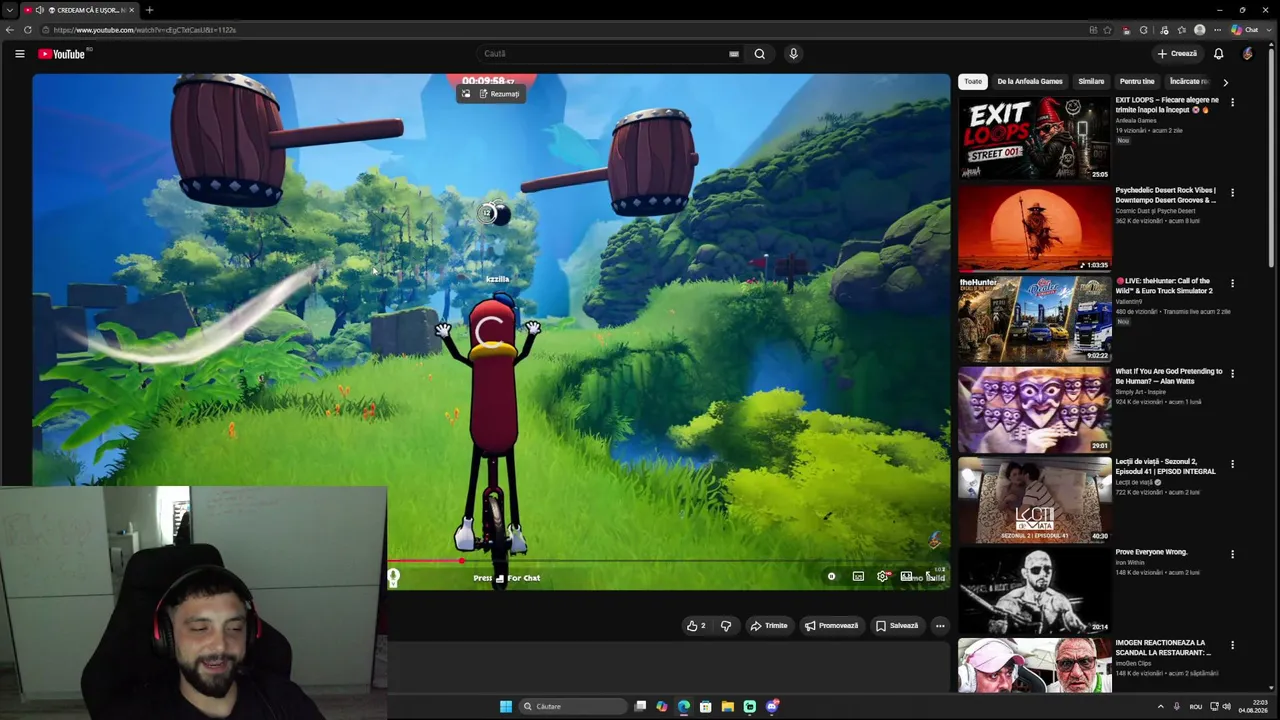This screenshot has height=720, width=1280.
Task: Open the on-screen keyboard in search box
Action: (734, 54)
